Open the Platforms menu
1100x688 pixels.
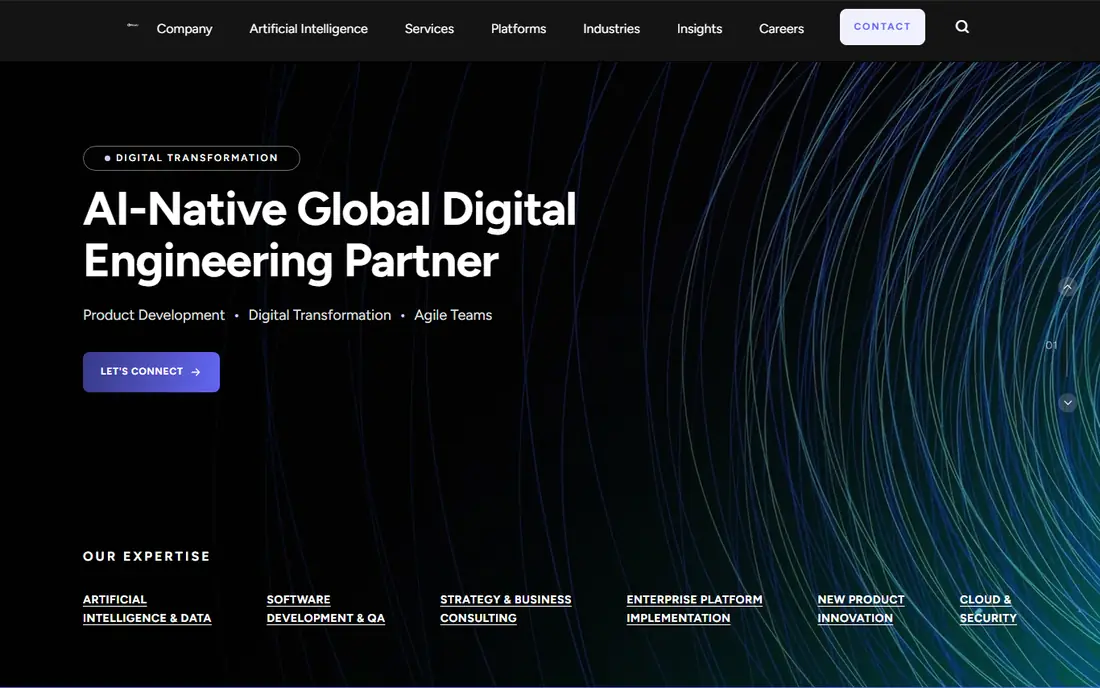point(518,29)
